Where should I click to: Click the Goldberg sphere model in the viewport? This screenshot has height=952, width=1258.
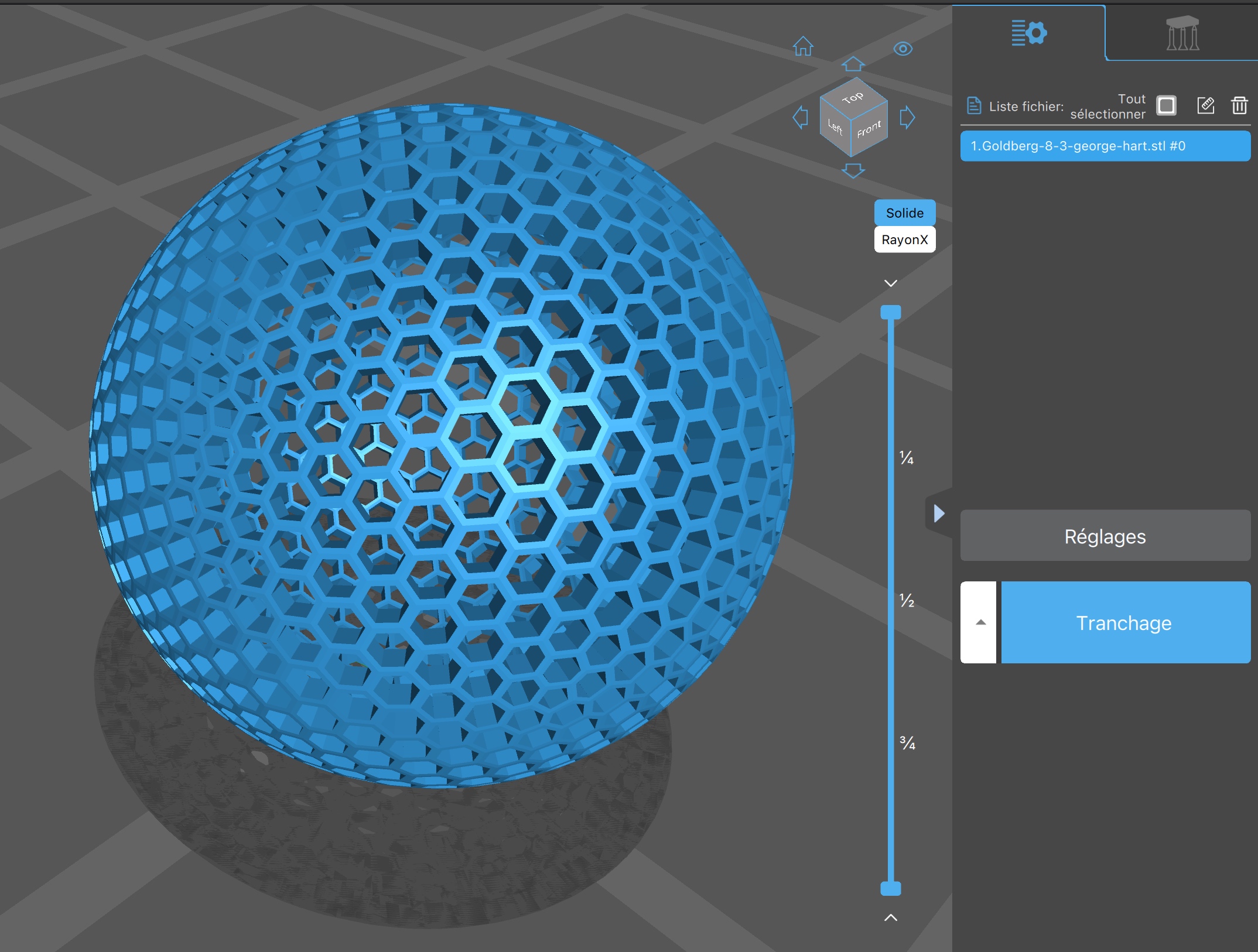coord(442,446)
